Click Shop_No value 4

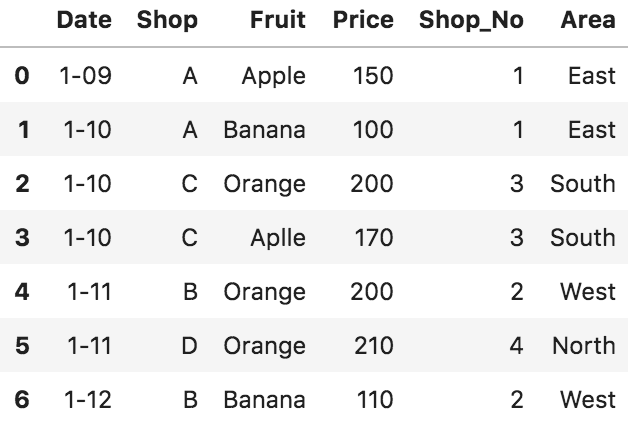(516, 346)
